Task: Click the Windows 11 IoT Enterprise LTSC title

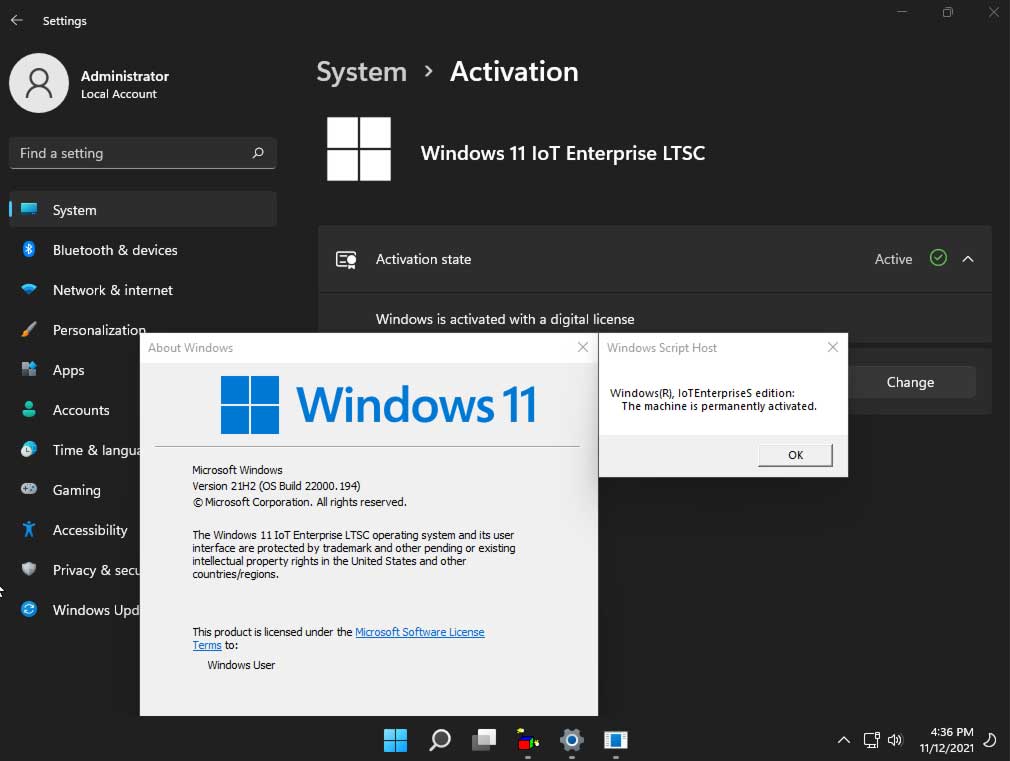Action: pos(562,153)
